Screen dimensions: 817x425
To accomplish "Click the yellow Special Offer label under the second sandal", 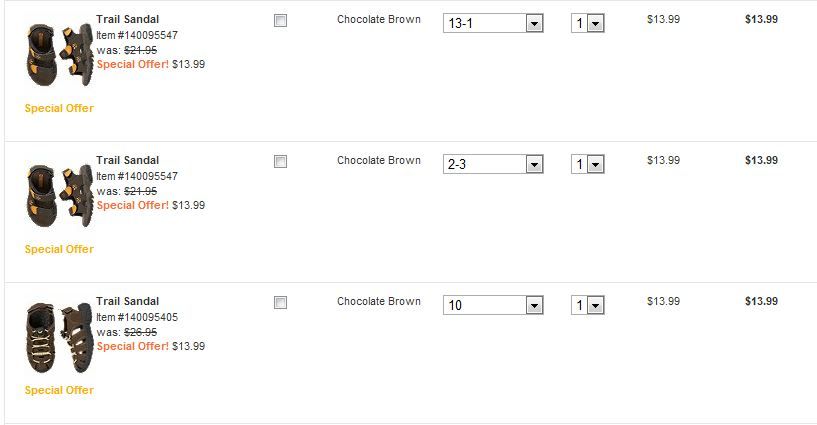I will click(x=59, y=249).
